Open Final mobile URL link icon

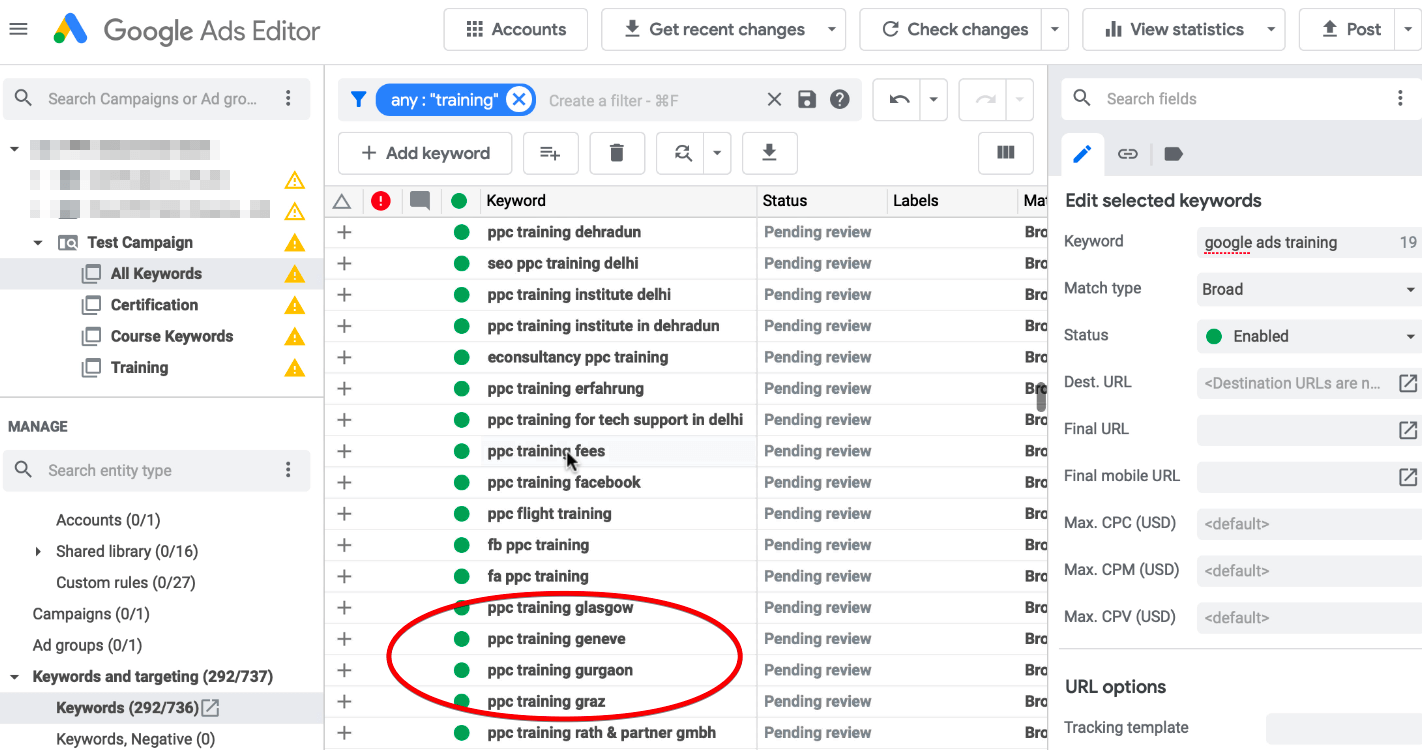tap(1408, 477)
